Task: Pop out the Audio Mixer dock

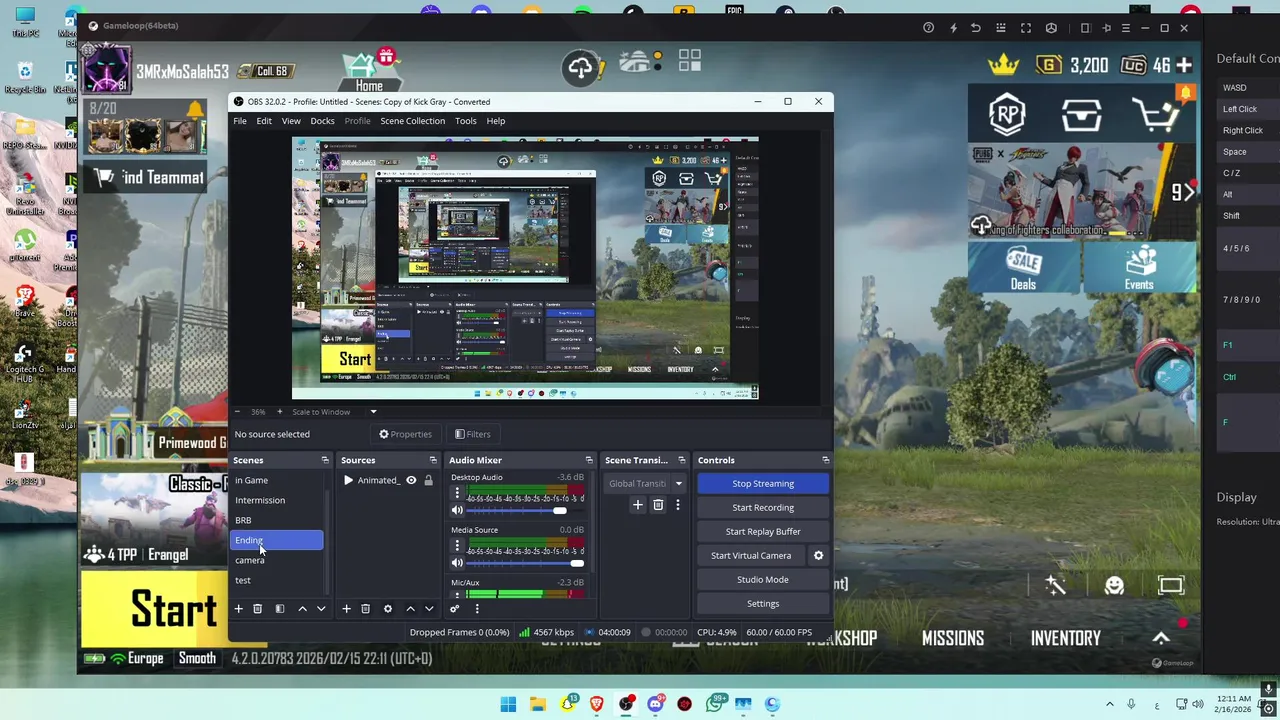Action: point(589,460)
